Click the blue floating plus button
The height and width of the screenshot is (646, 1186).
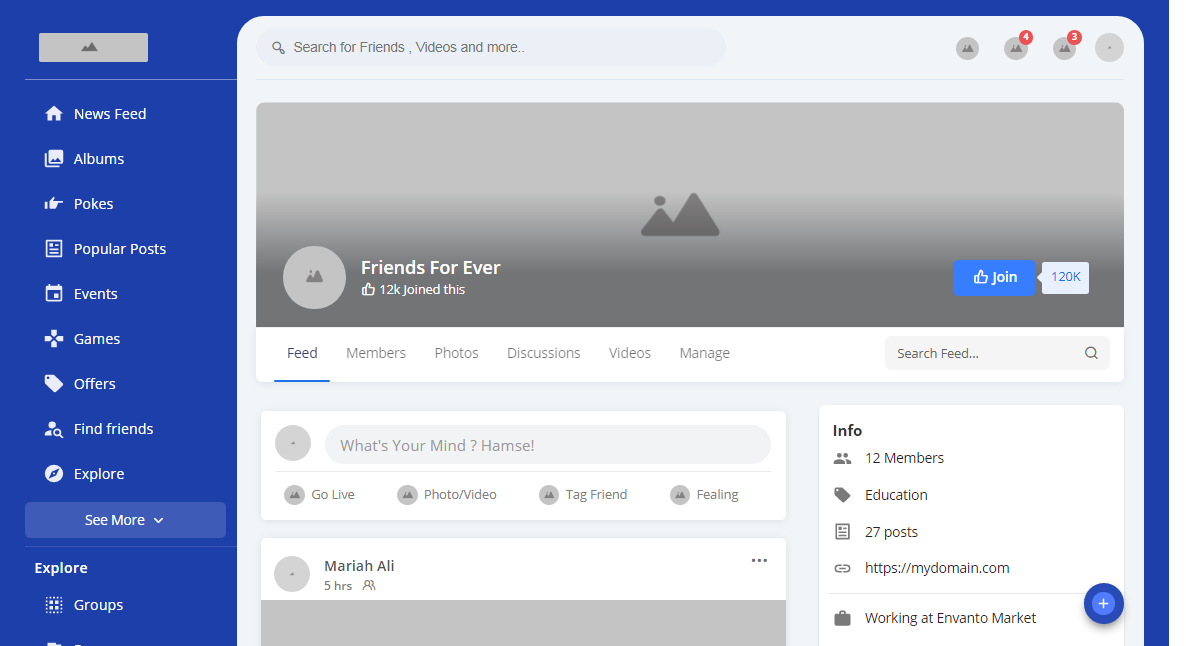click(1103, 603)
